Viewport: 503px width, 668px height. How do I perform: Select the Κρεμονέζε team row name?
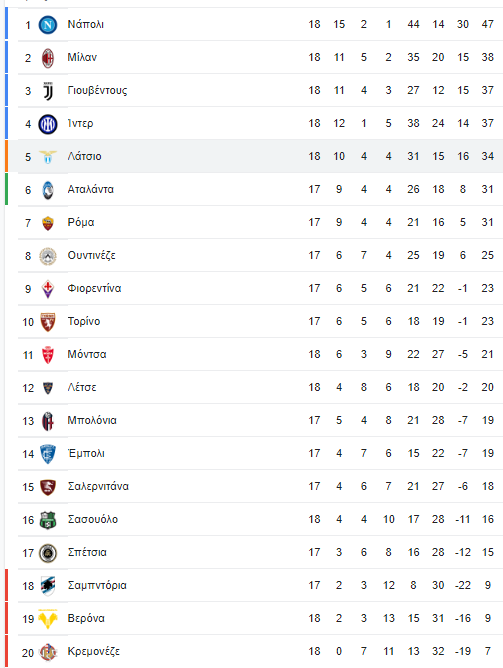94,651
